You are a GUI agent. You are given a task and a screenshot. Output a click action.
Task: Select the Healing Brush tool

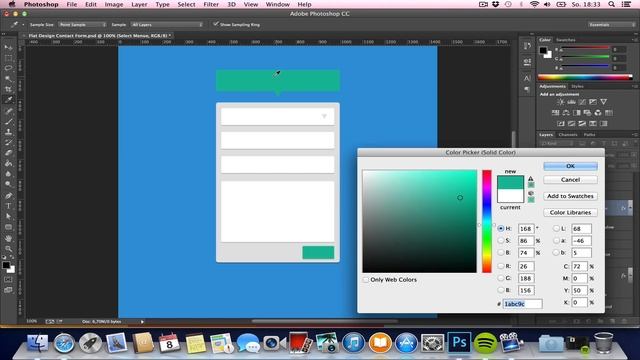click(x=8, y=111)
